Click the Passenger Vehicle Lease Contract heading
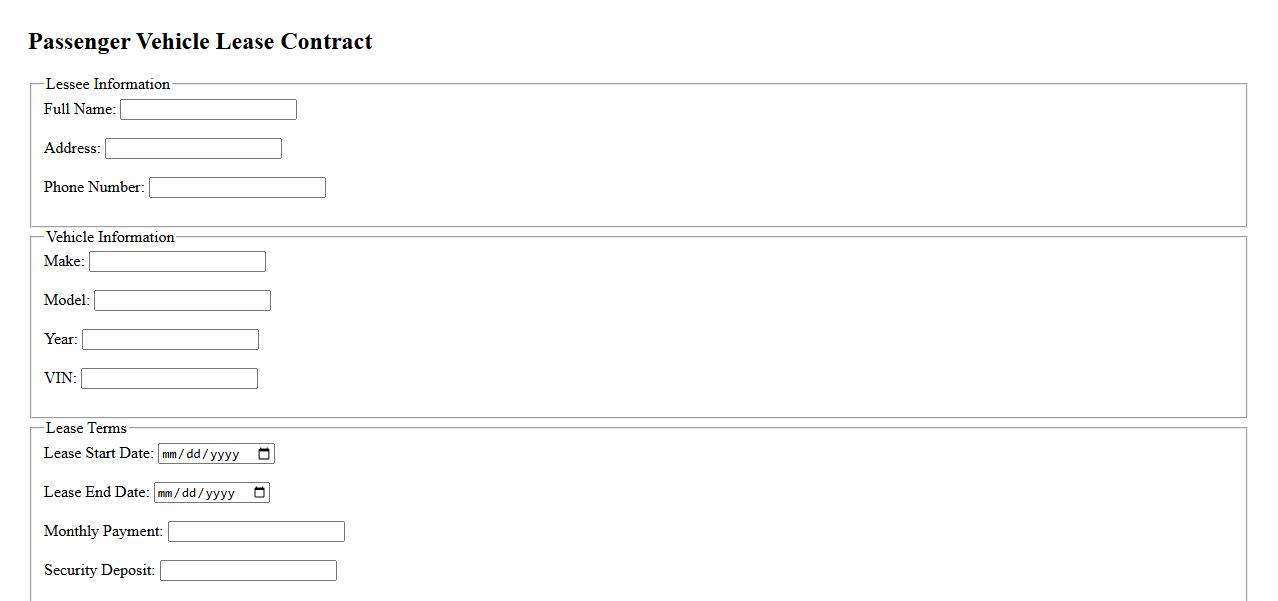This screenshot has width=1278, height=601. pos(200,42)
